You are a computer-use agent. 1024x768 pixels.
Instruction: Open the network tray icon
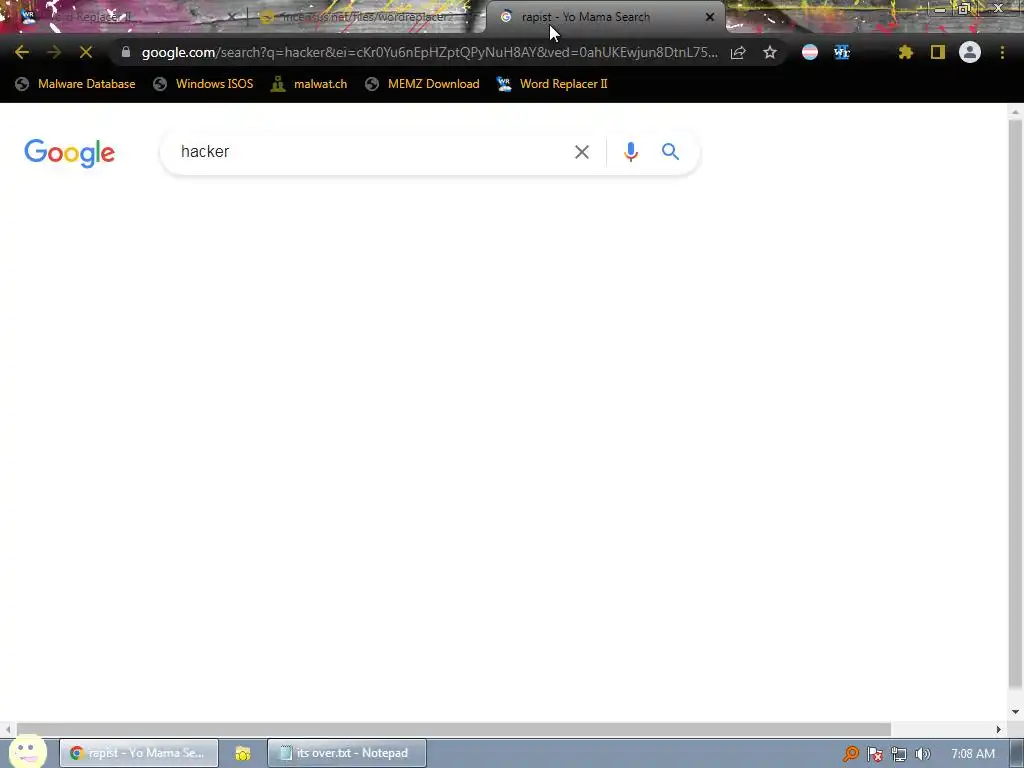[899, 754]
